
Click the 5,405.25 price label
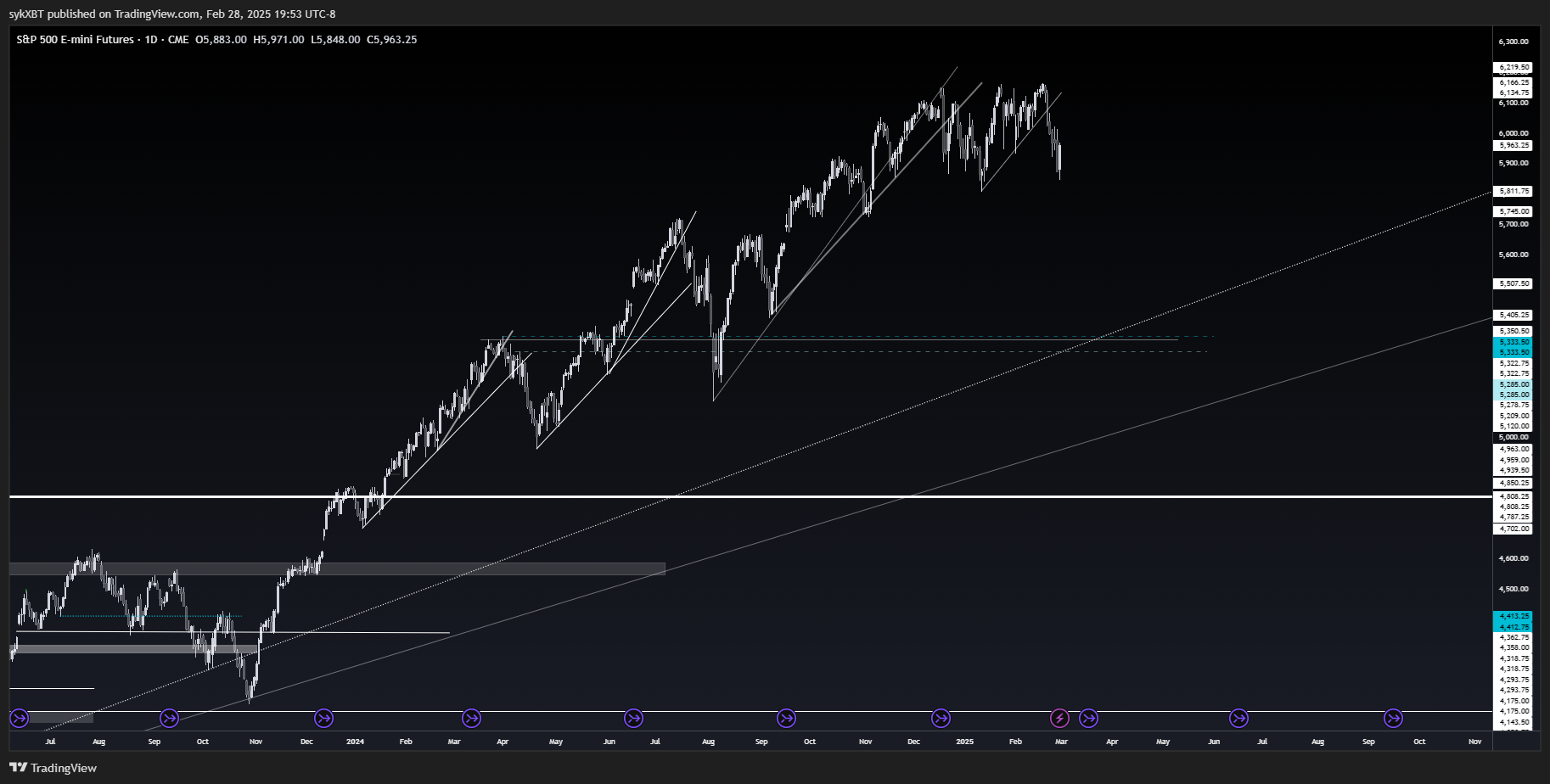[1513, 315]
